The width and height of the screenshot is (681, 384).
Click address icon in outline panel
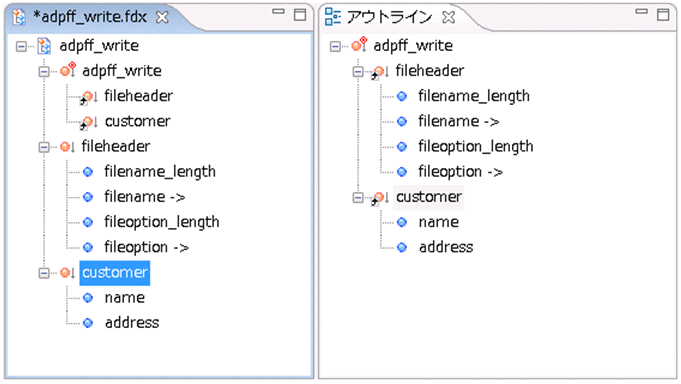[x=402, y=248]
